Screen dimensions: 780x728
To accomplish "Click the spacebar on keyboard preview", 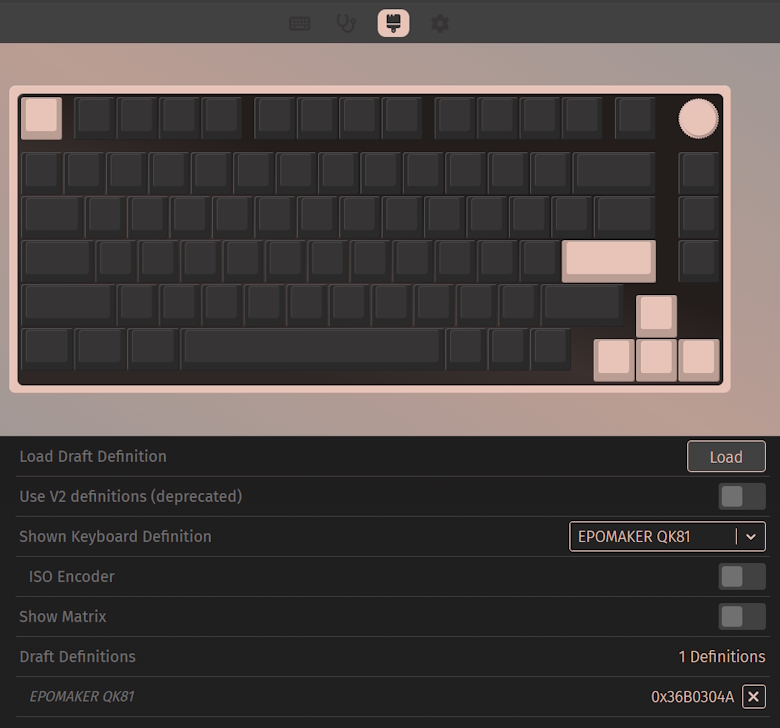I will click(313, 349).
